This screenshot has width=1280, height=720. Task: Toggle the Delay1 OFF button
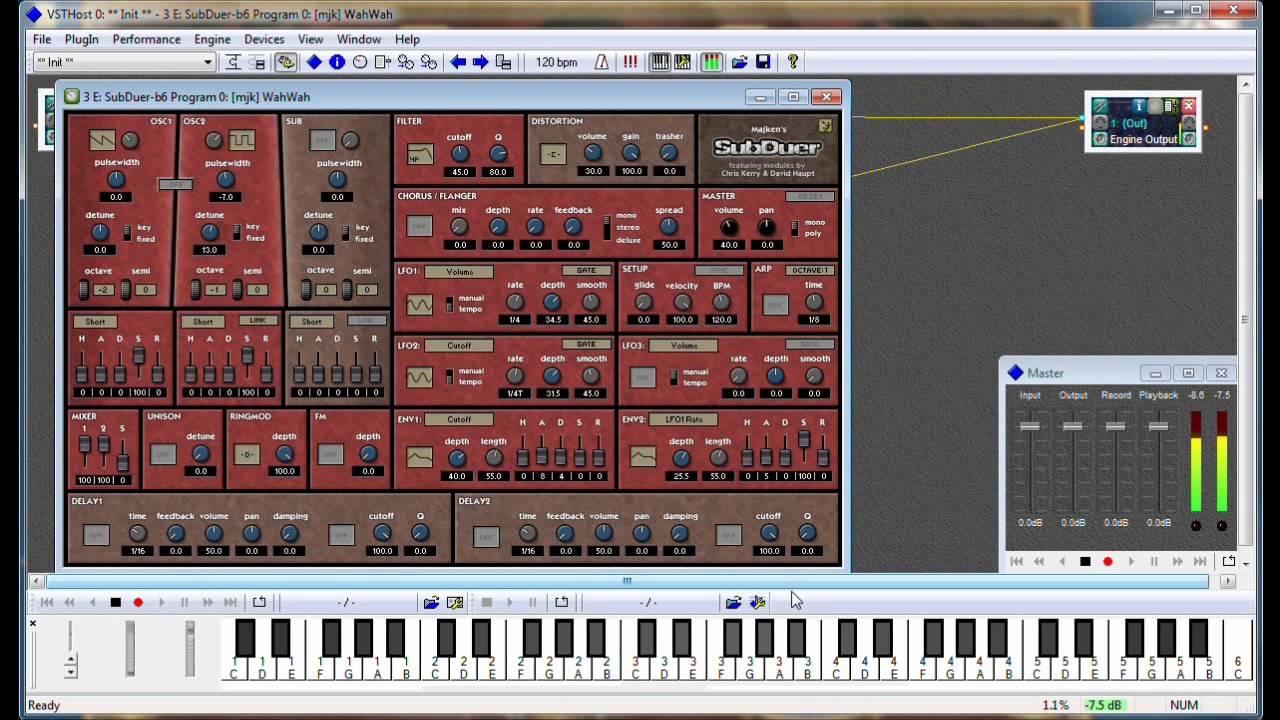pos(96,536)
